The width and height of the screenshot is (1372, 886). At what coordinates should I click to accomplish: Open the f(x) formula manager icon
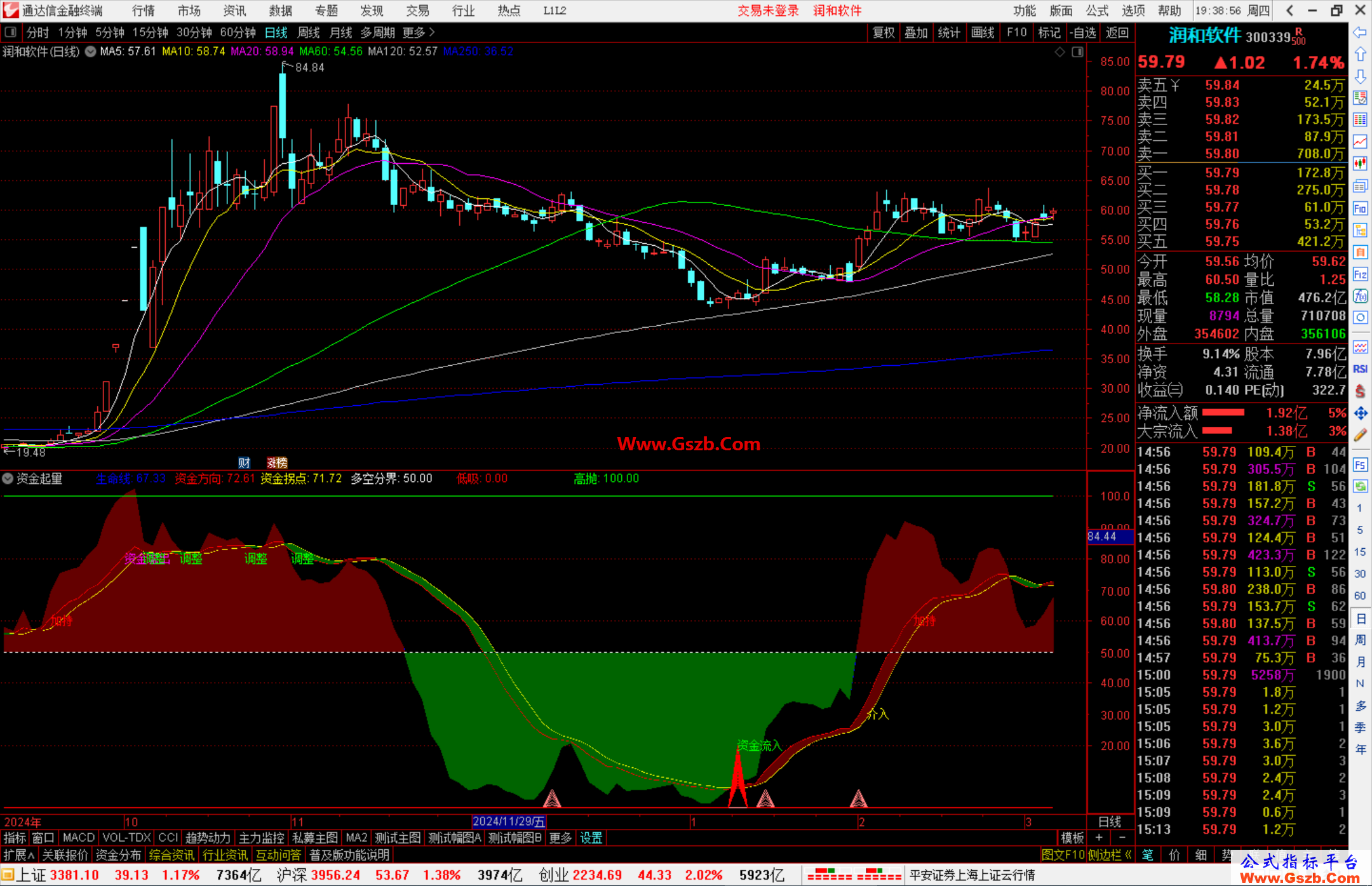coord(1360,296)
